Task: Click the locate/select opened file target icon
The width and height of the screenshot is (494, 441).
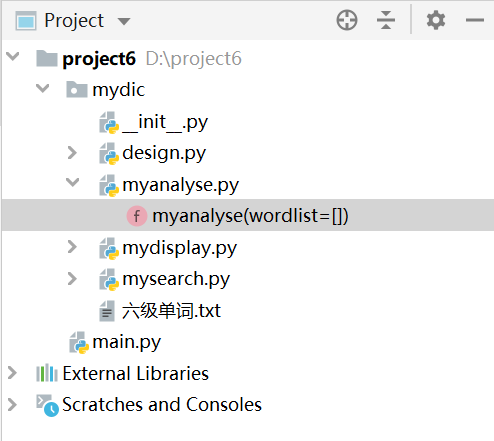Action: pyautogui.click(x=347, y=20)
